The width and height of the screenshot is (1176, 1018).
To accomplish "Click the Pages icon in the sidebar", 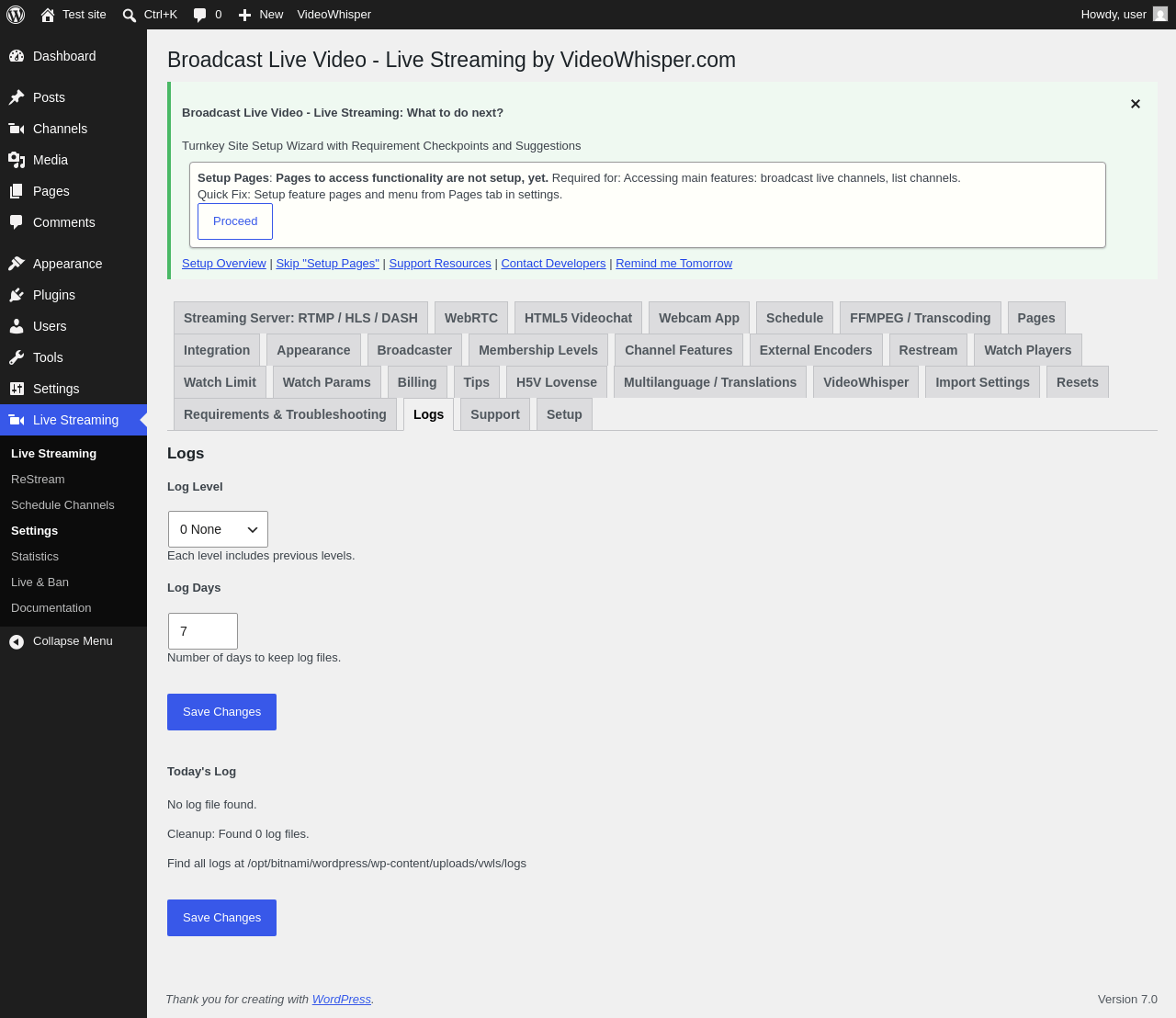I will tap(17, 191).
